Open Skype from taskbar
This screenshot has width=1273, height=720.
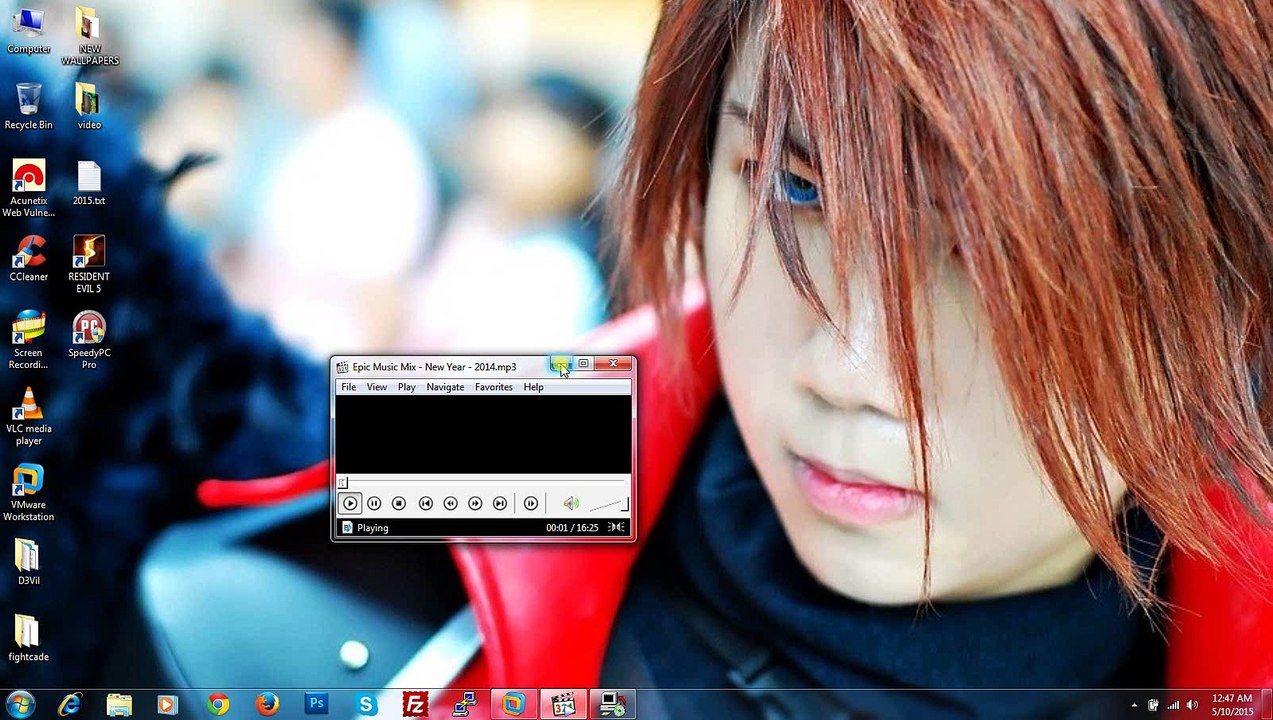[366, 705]
